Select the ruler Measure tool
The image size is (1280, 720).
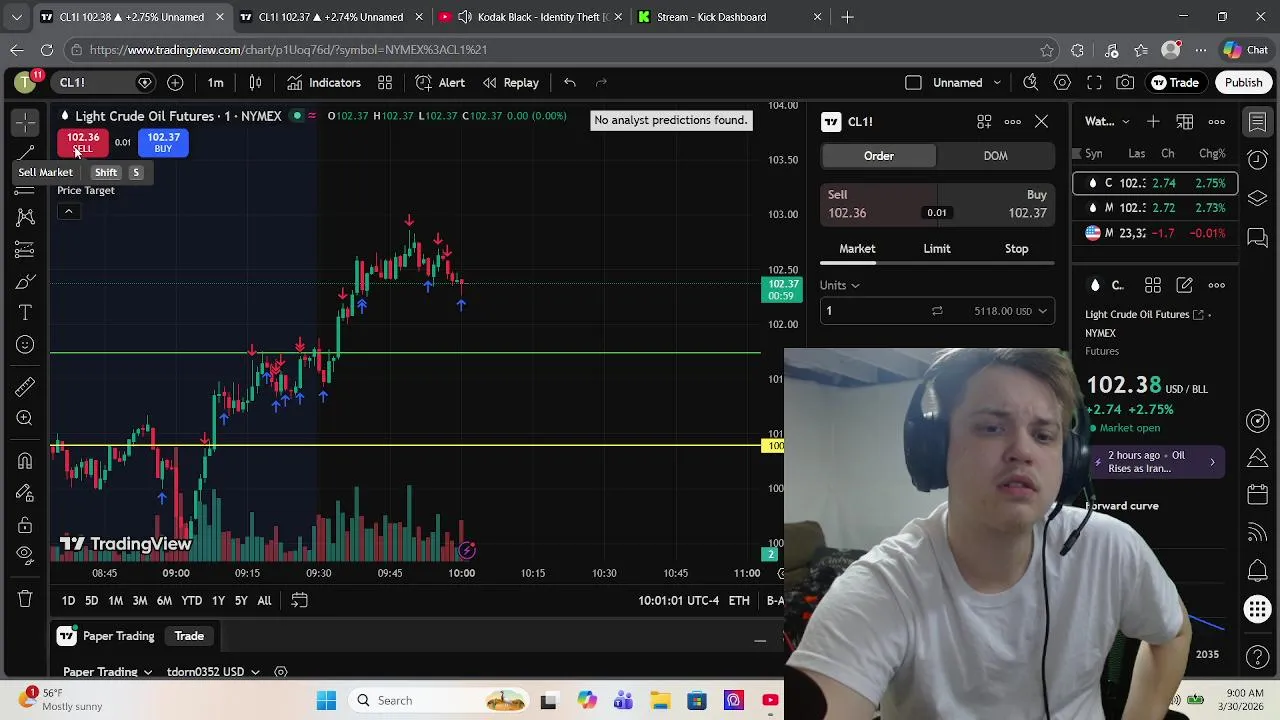(25, 386)
